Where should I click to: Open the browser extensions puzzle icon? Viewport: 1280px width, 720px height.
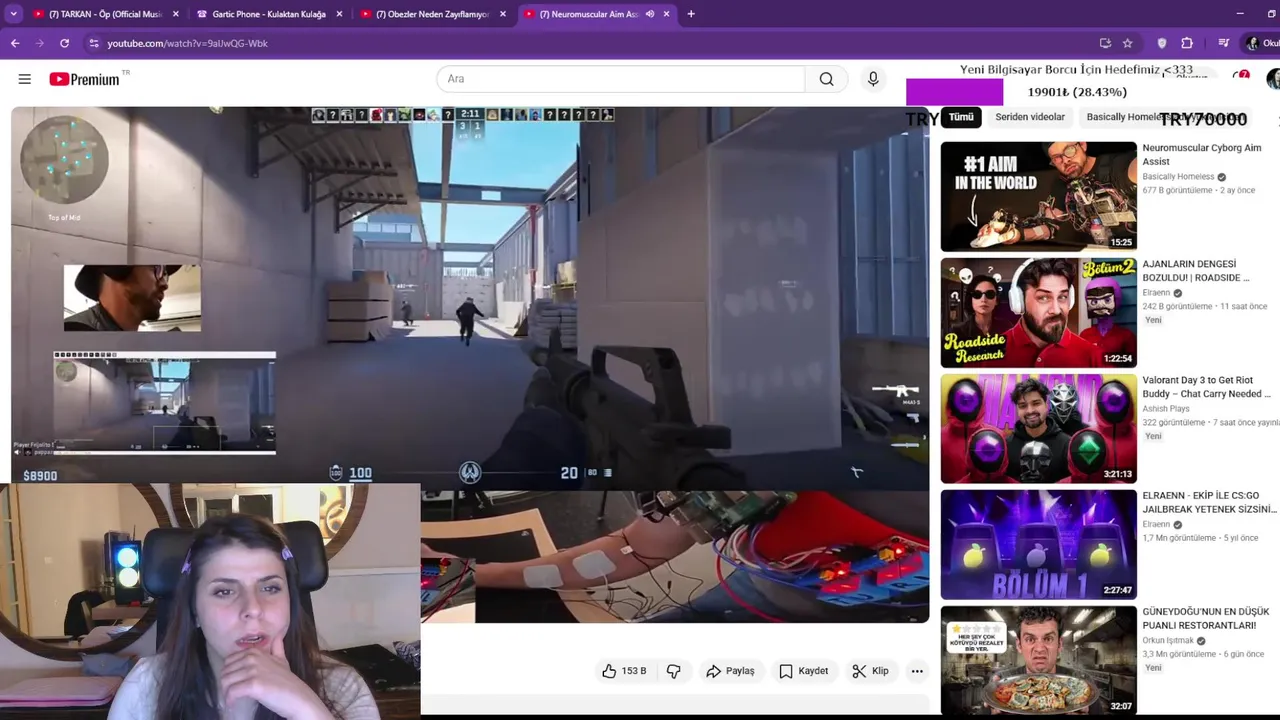[1187, 43]
